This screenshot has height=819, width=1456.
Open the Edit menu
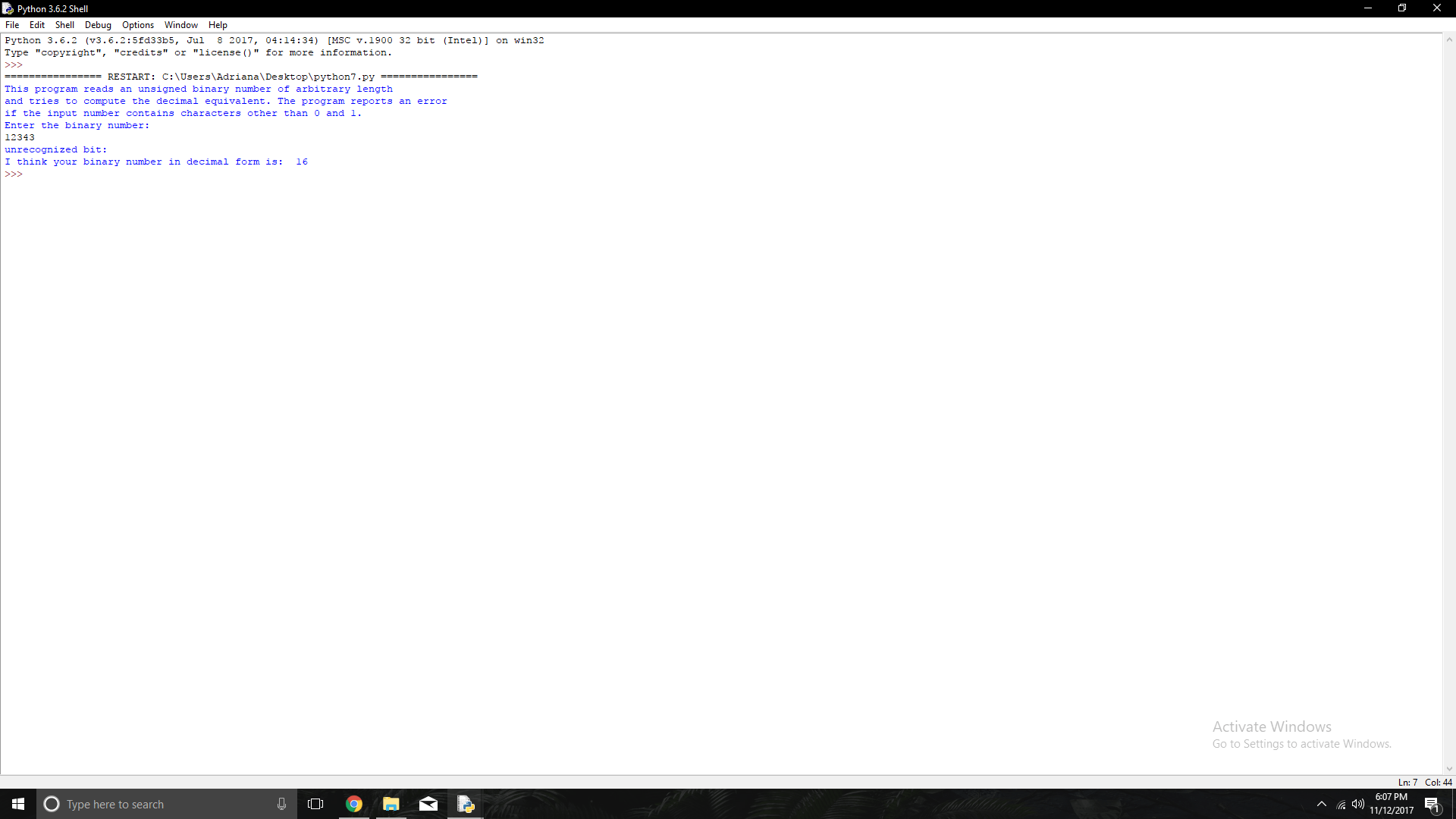[x=36, y=25]
